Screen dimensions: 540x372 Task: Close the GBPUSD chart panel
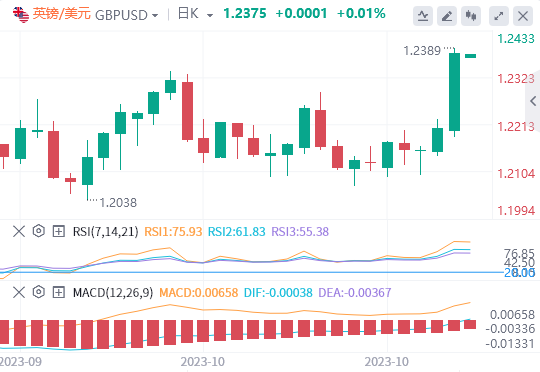pyautogui.click(x=523, y=16)
